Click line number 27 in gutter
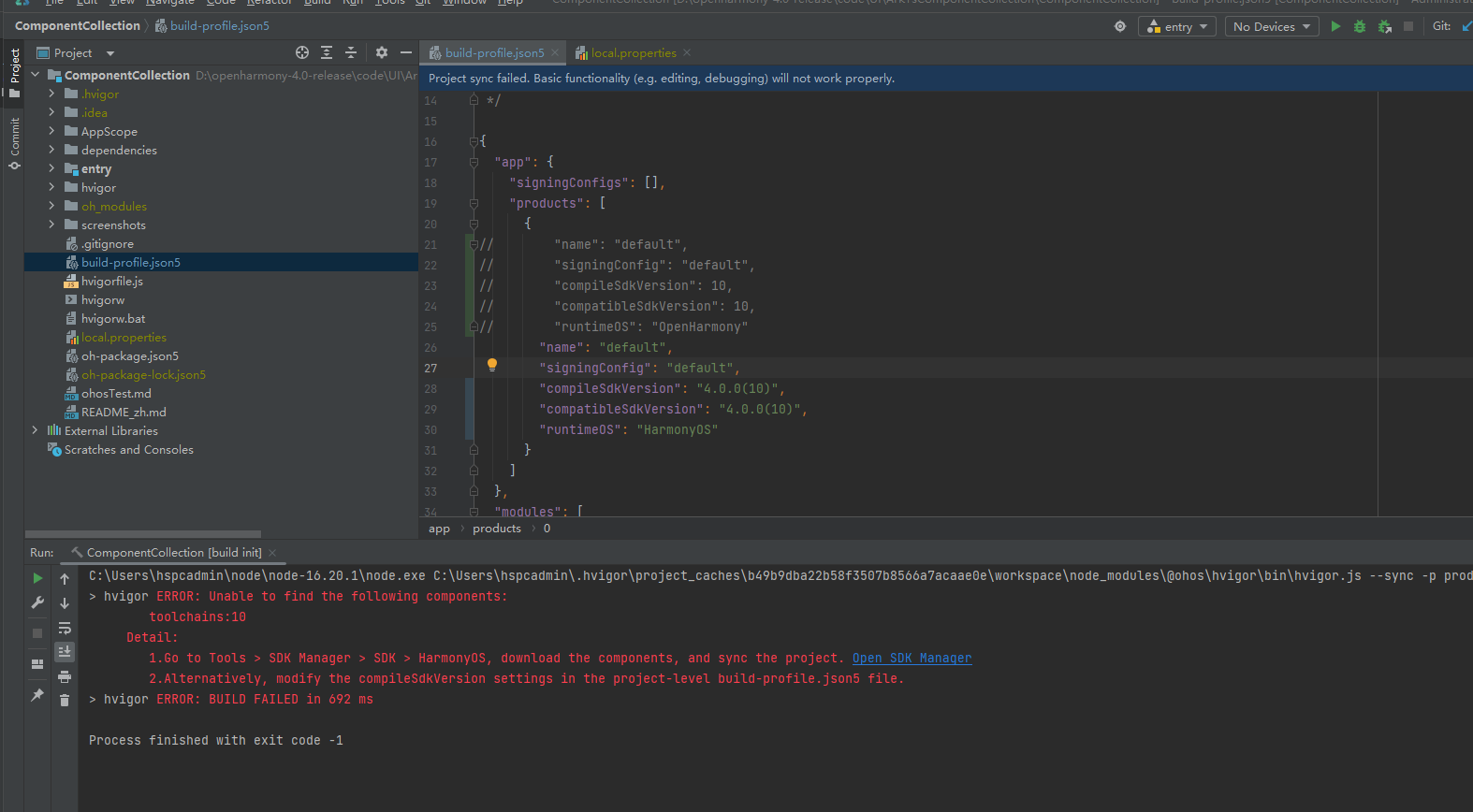 click(430, 368)
